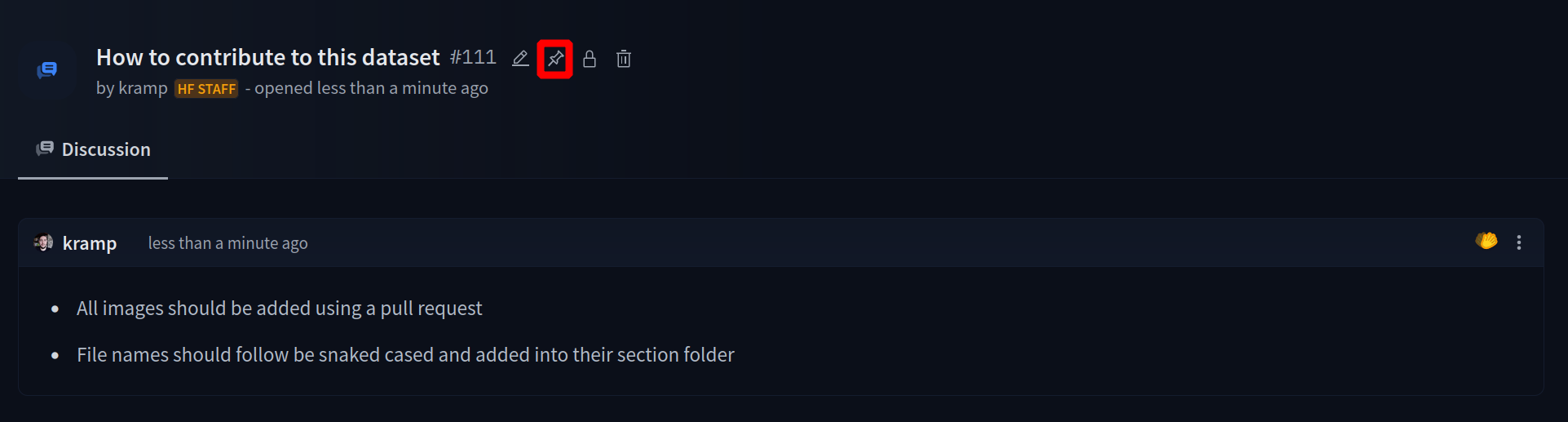Viewport: 1568px width, 422px height.
Task: Click kramp's avatar in the comment header
Action: (44, 242)
